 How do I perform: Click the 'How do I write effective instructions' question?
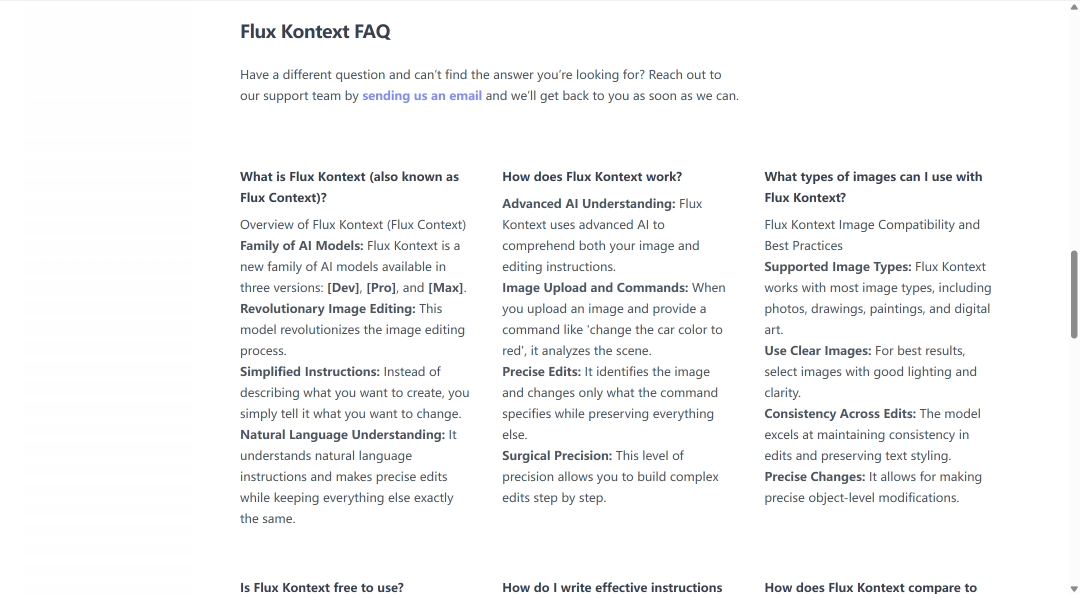coord(612,587)
